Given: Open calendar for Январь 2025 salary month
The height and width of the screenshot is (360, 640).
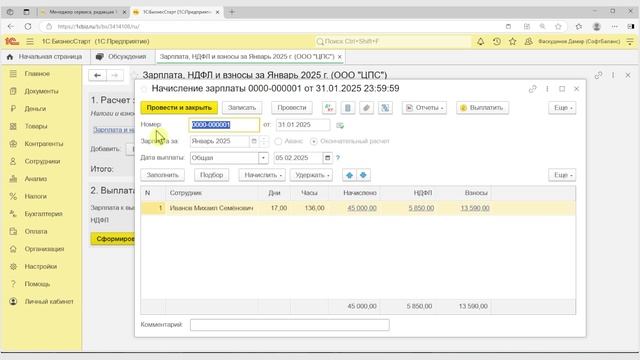Looking at the screenshot, I should [x=254, y=141].
